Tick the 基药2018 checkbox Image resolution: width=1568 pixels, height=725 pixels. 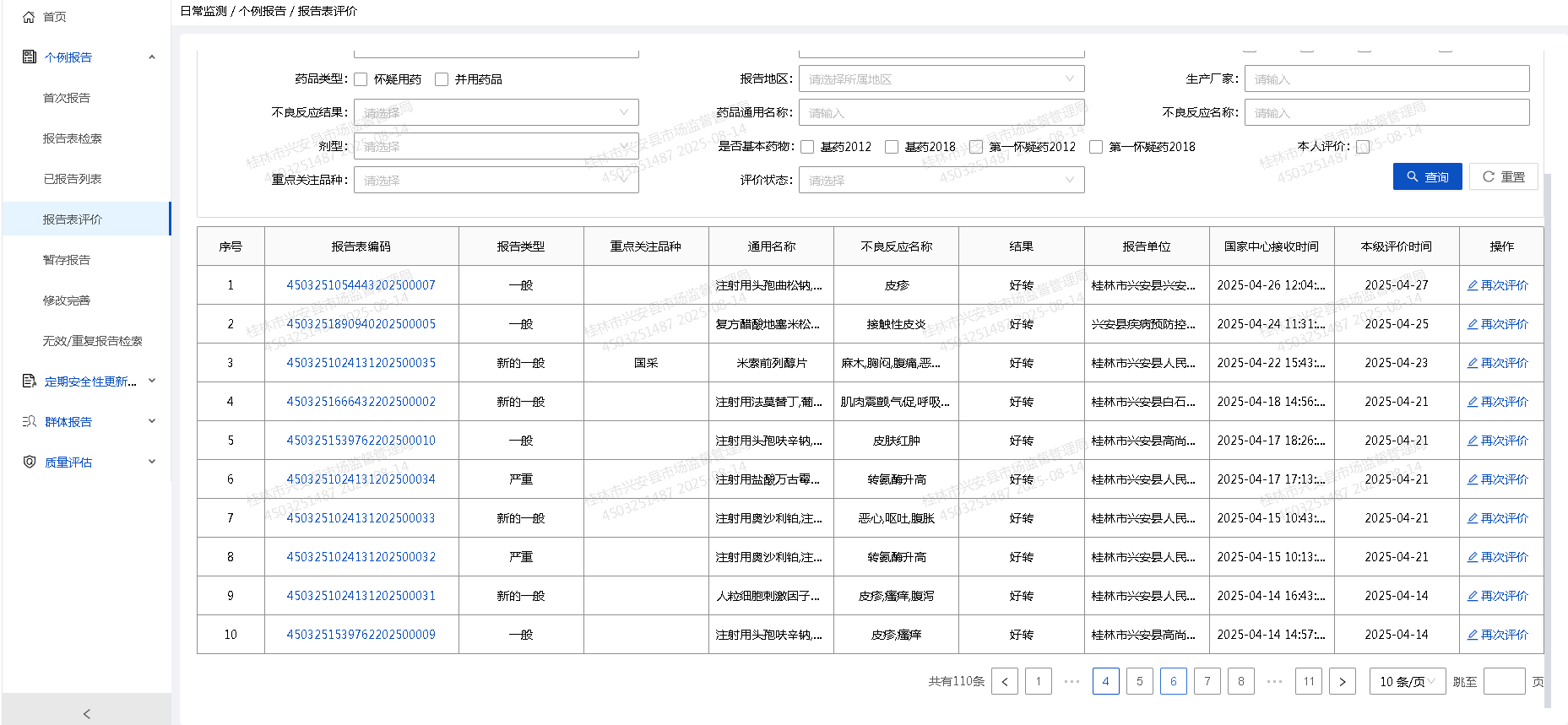(892, 147)
